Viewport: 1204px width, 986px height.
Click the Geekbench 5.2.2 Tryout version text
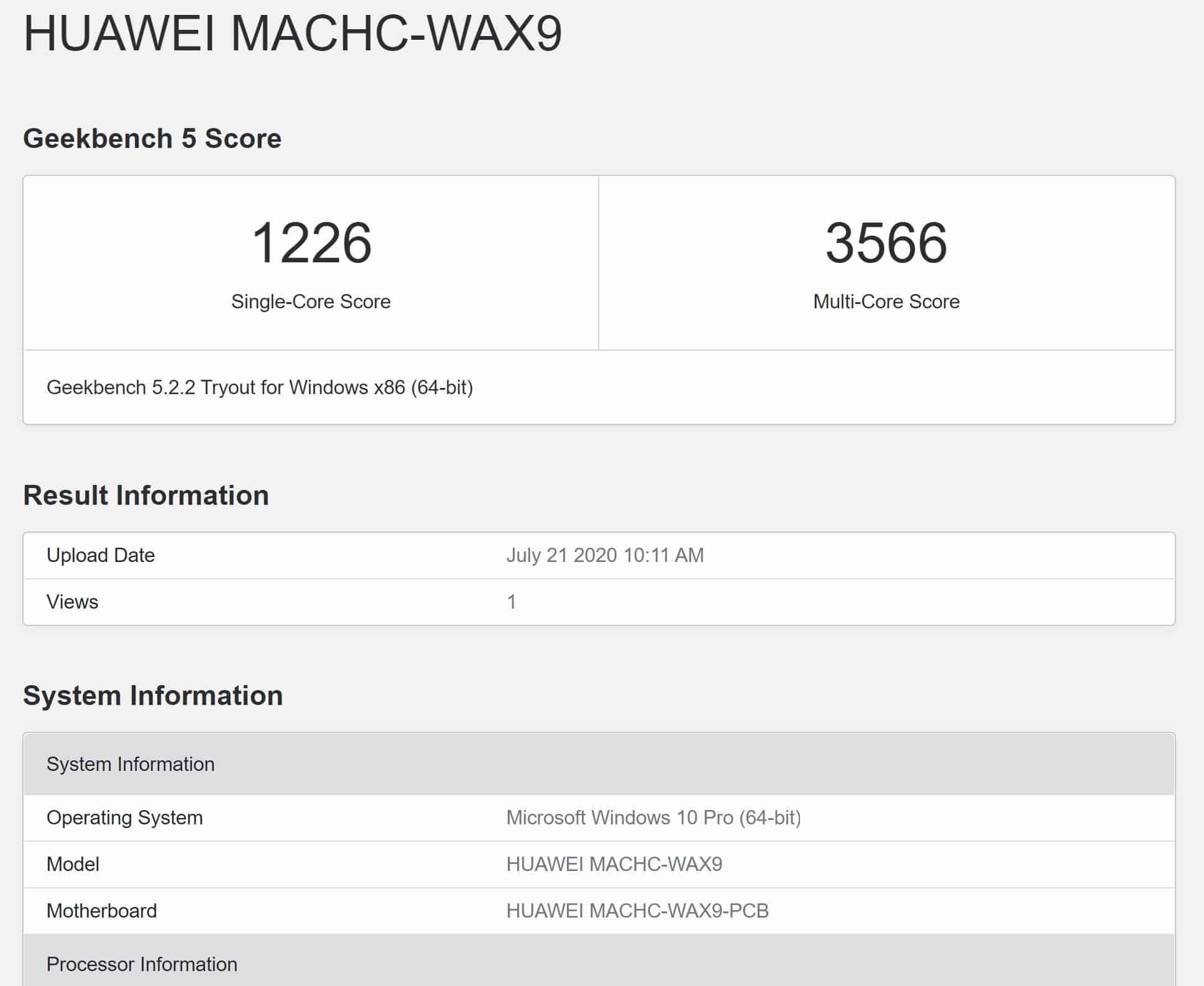pyautogui.click(x=260, y=387)
